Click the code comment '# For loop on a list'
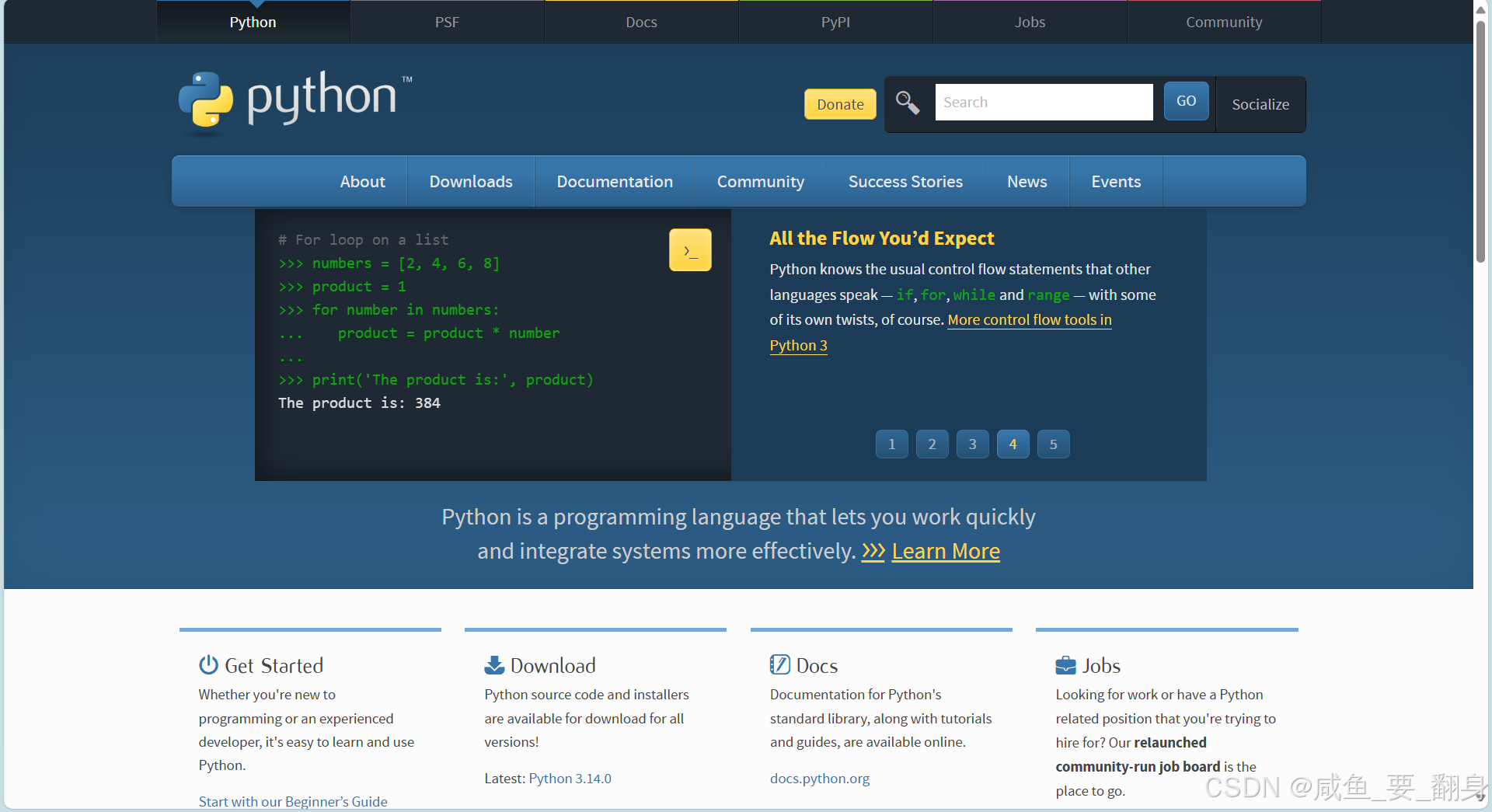 363,240
